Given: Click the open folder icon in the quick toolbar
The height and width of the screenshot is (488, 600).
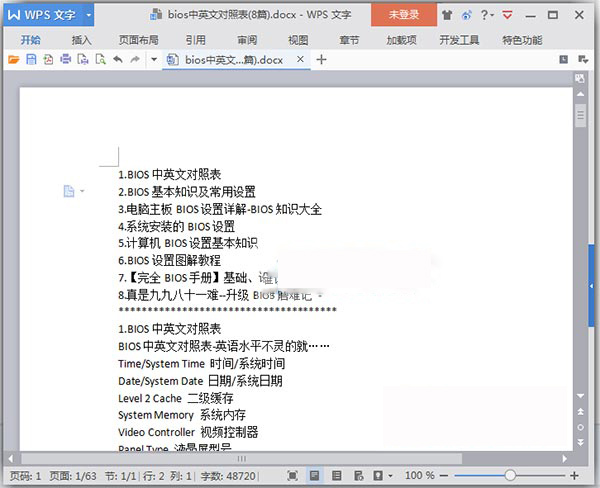Looking at the screenshot, I should 13,59.
